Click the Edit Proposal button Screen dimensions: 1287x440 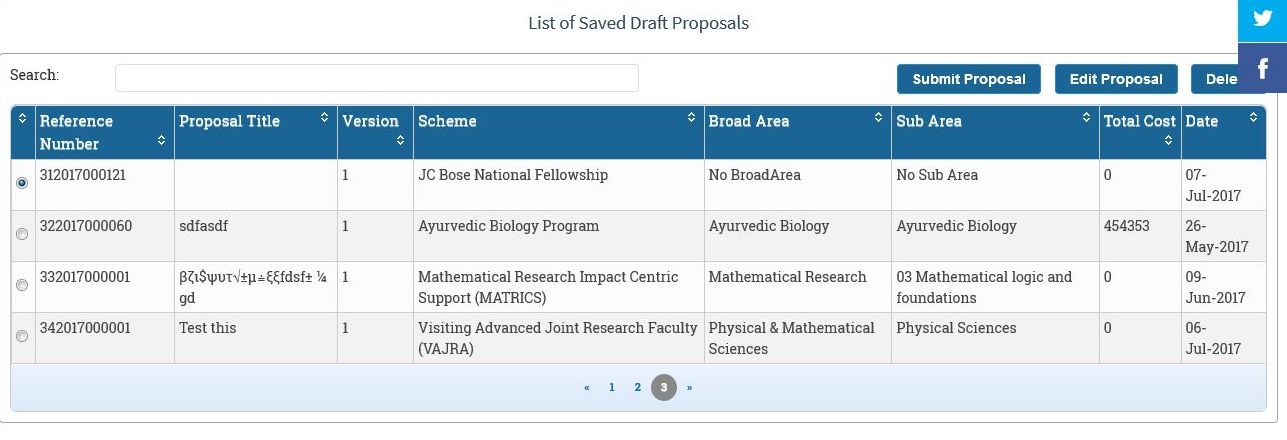(x=1116, y=79)
